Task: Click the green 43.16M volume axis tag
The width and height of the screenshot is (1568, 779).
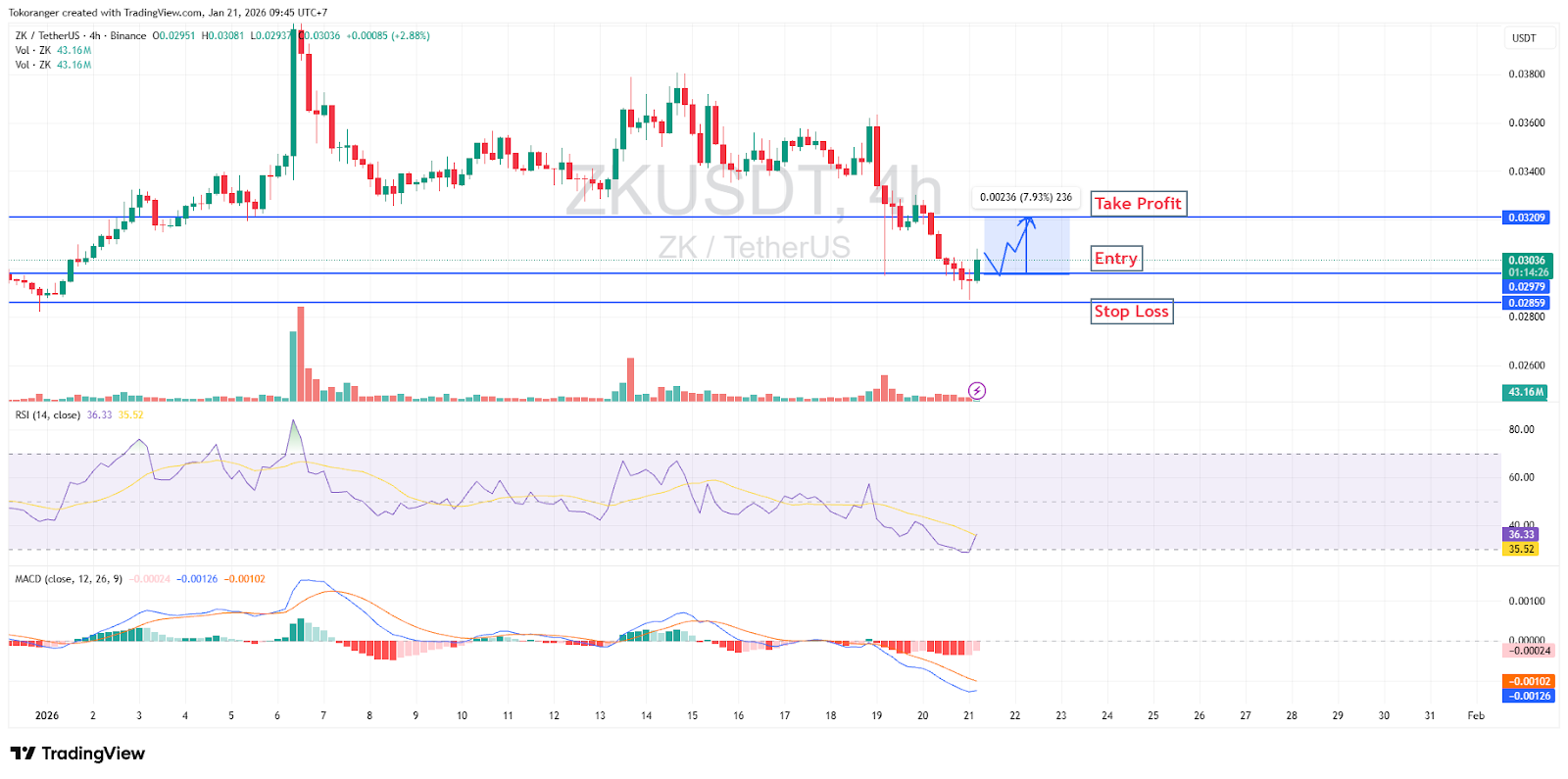Action: point(1525,392)
